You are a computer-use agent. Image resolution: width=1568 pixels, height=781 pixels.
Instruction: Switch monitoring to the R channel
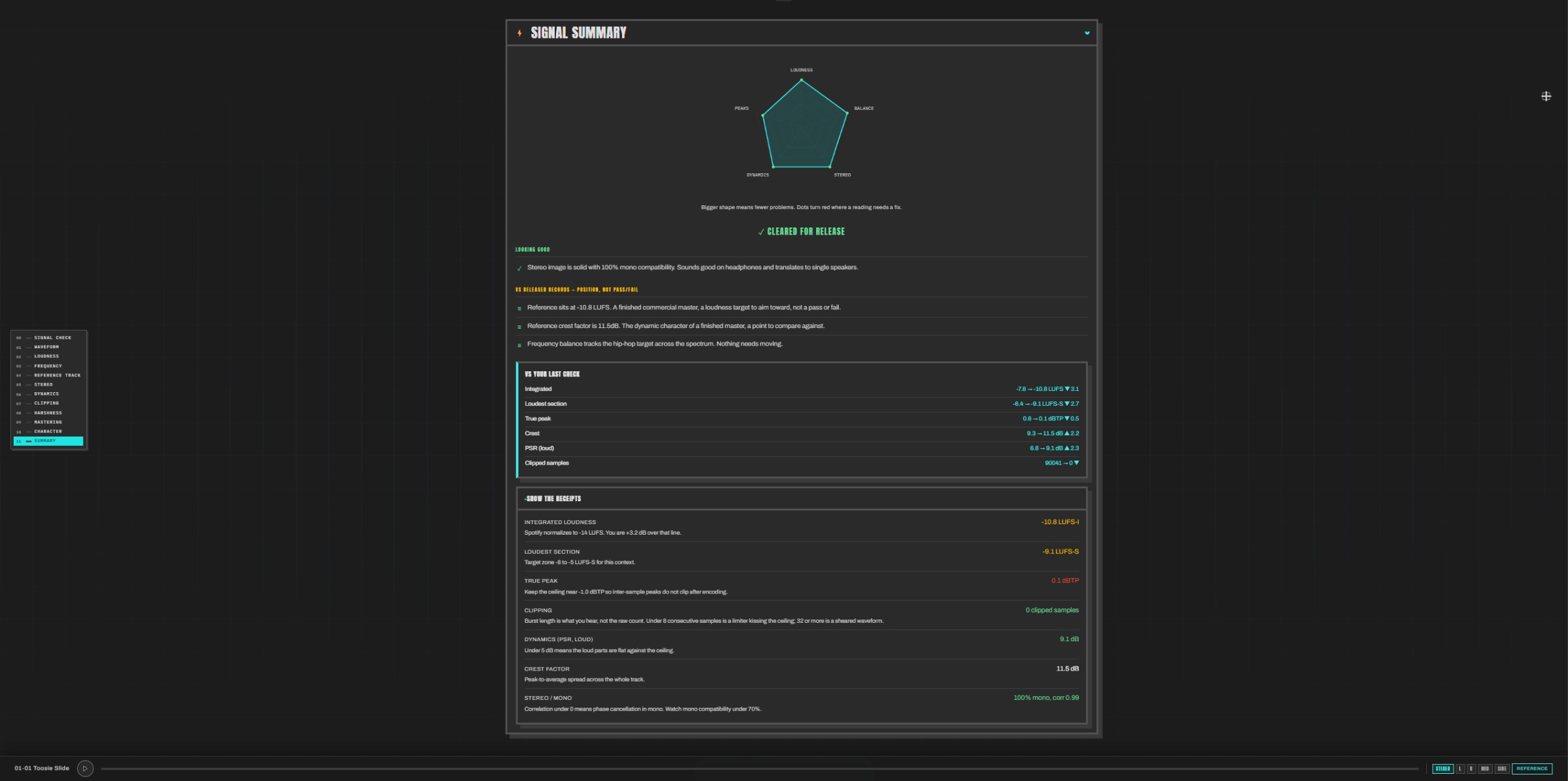(1471, 769)
